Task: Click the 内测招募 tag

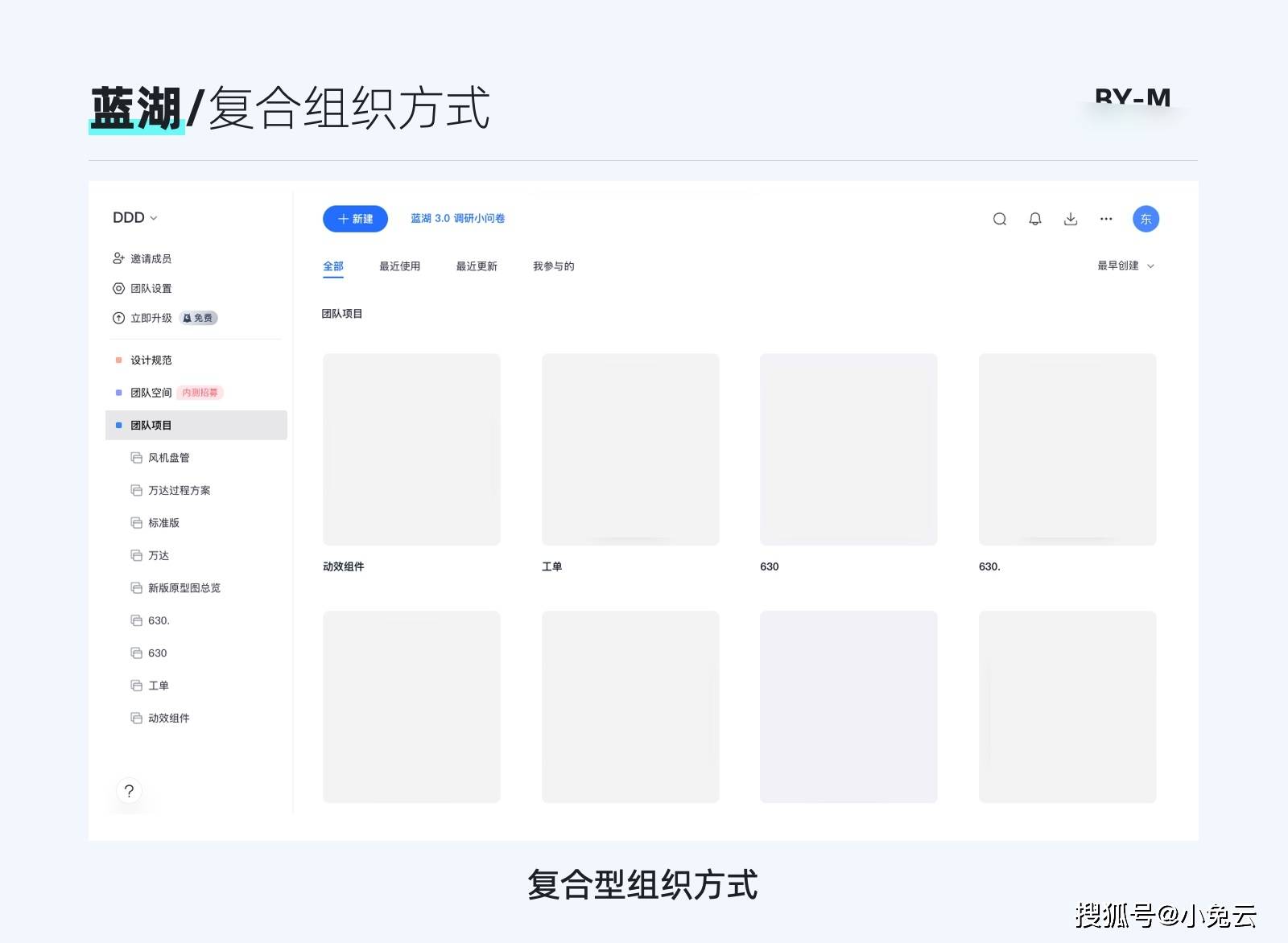Action: click(200, 393)
